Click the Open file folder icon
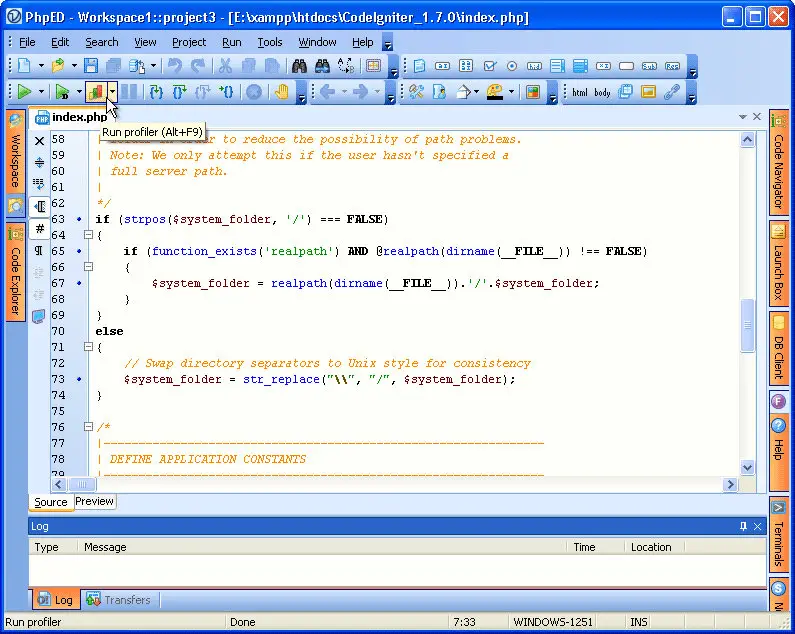This screenshot has height=634, width=795. pos(58,65)
